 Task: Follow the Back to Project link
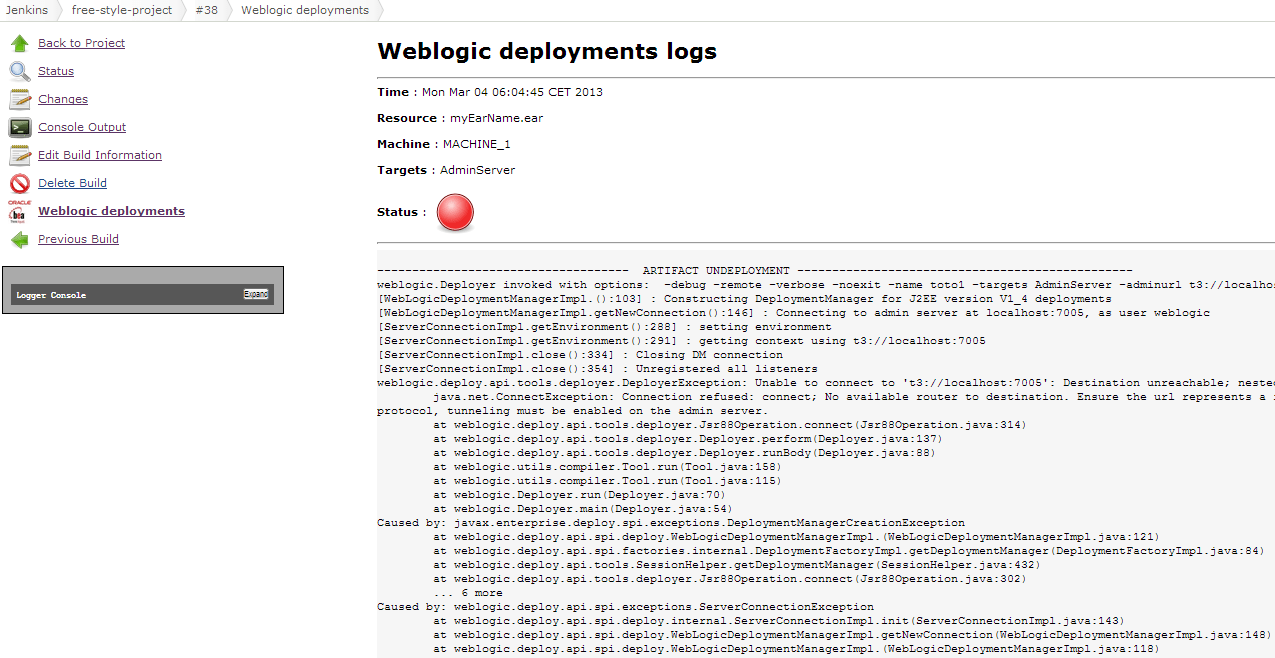(81, 42)
